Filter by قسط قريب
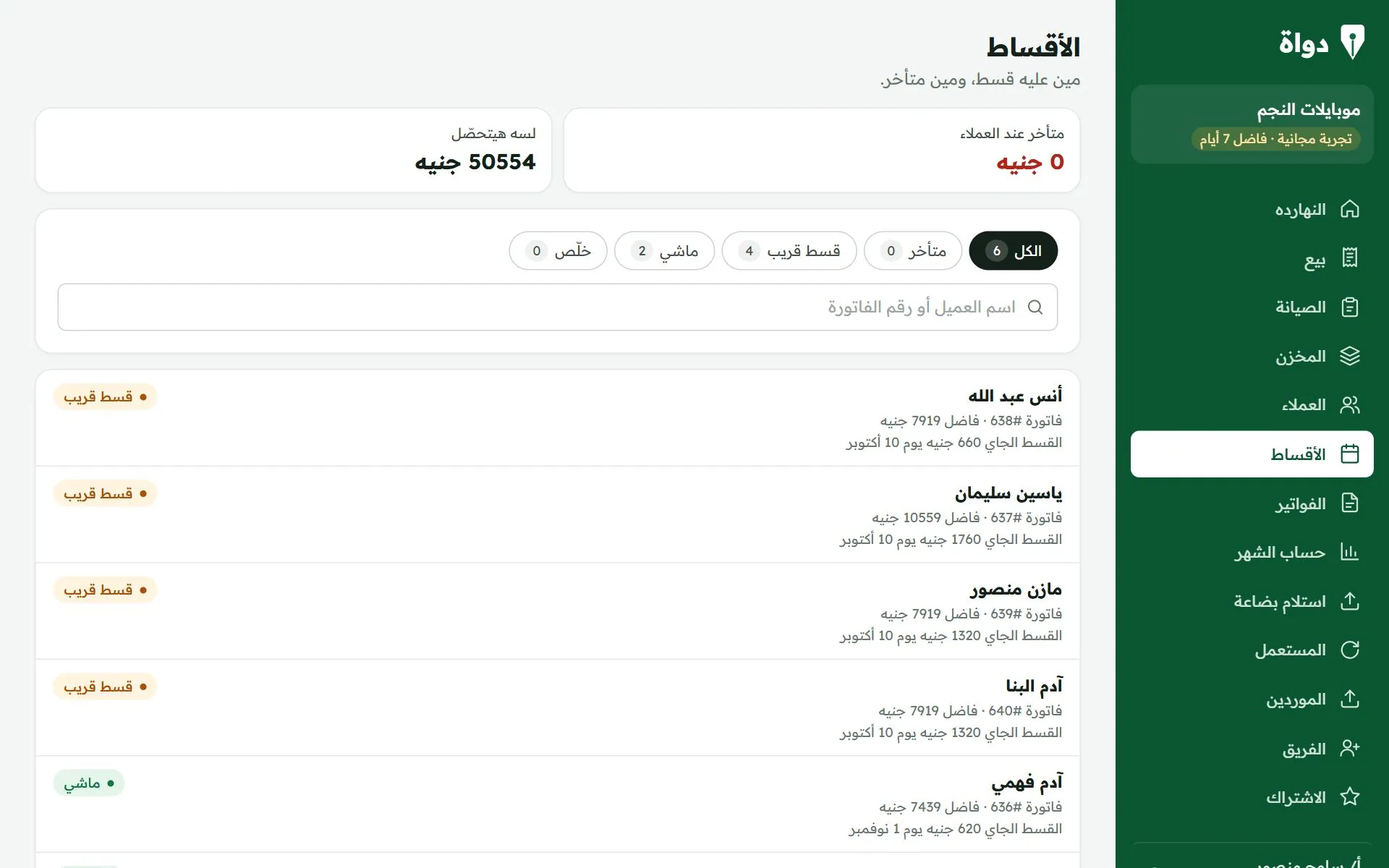The height and width of the screenshot is (868, 1389). click(789, 251)
